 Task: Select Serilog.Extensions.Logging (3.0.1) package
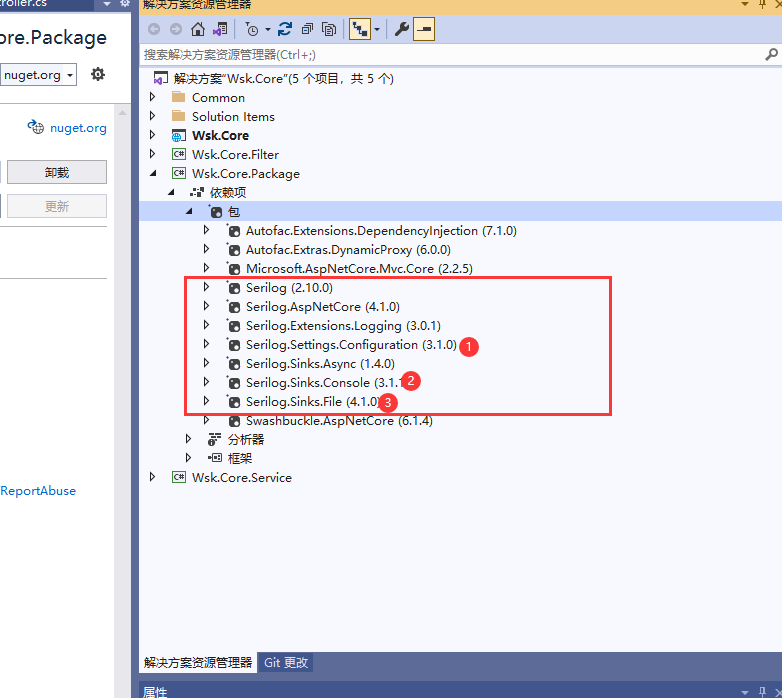(x=343, y=326)
